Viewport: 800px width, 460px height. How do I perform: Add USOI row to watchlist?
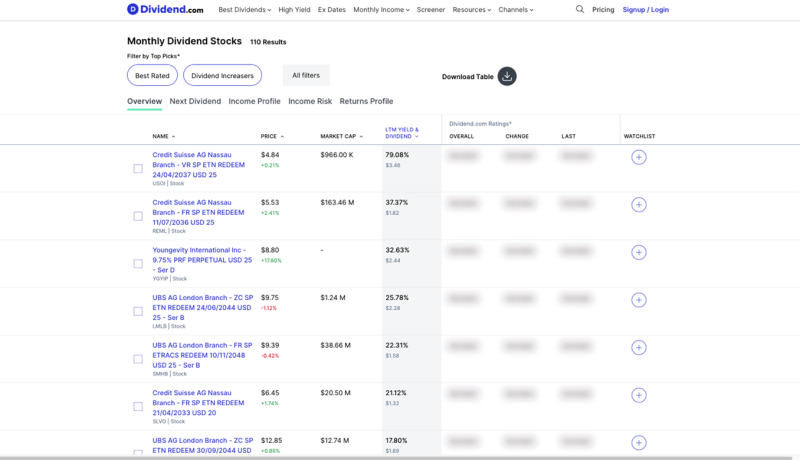(639, 157)
